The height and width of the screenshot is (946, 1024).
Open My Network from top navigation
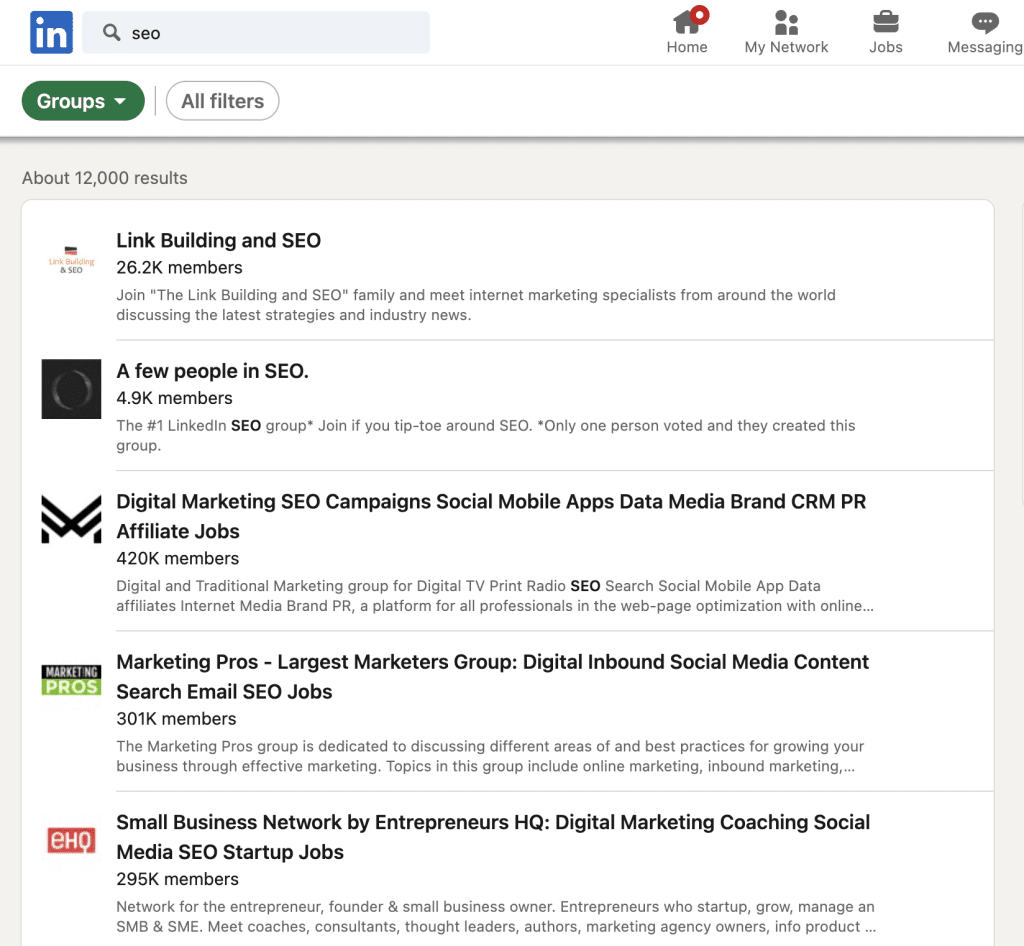coord(786,31)
